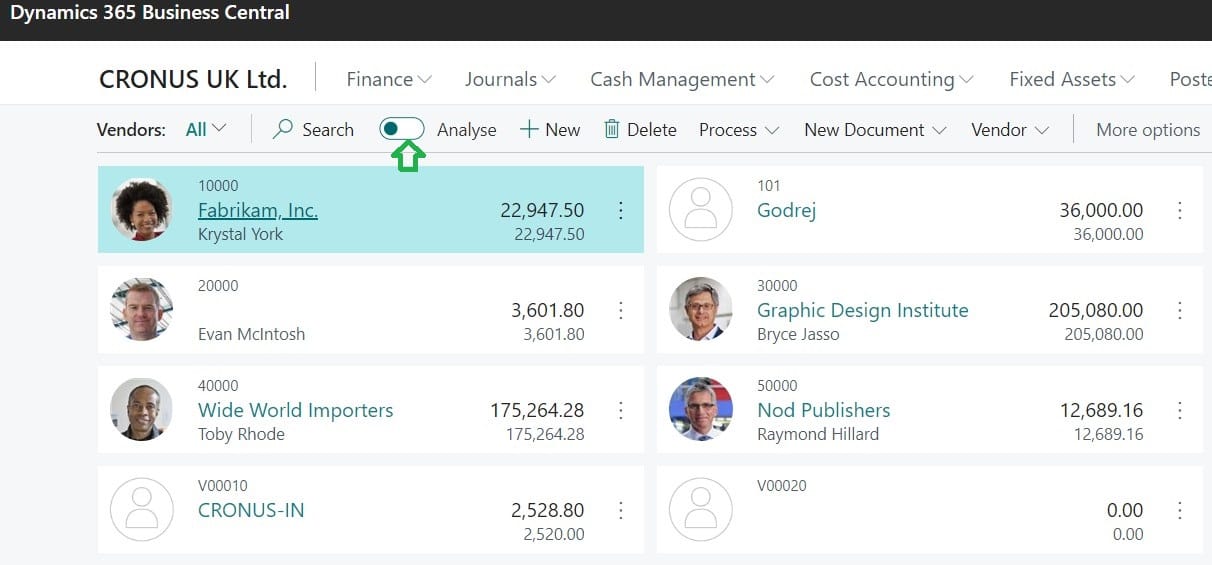The width and height of the screenshot is (1212, 565).
Task: Click the Delete trash bin icon
Action: coord(612,129)
